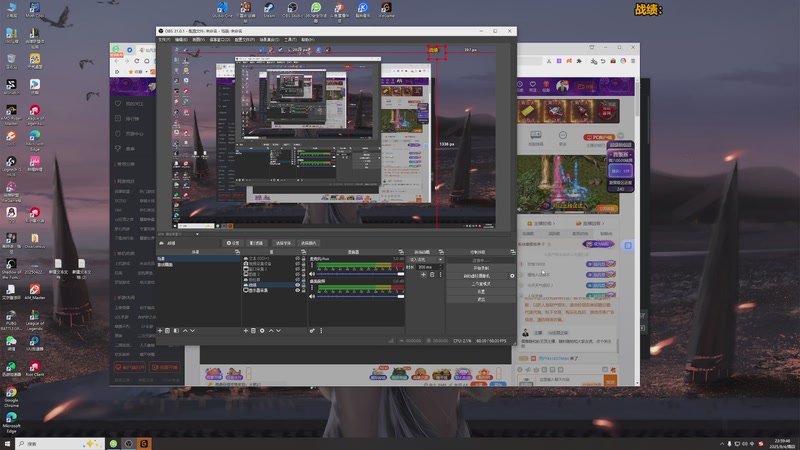Click 选择字体 in the source toolbar
The image size is (800, 450).
coord(283,243)
